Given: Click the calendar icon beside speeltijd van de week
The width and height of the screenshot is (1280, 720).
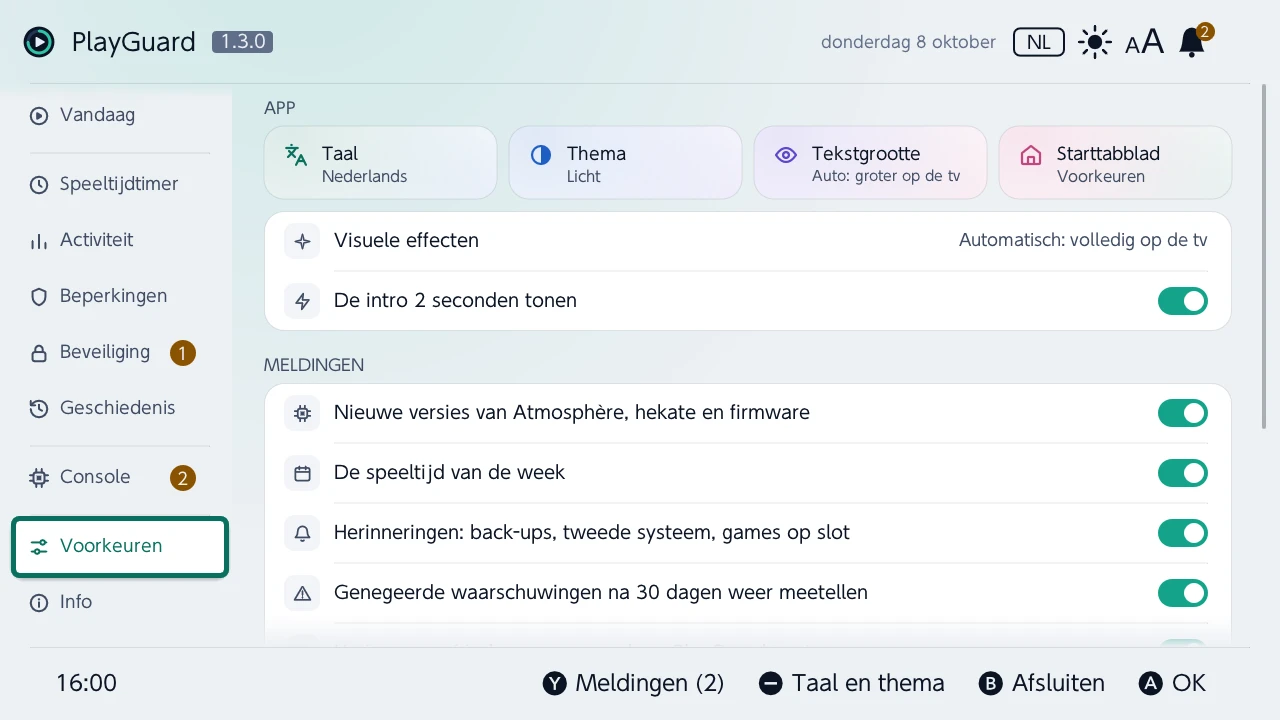Looking at the screenshot, I should coord(302,473).
